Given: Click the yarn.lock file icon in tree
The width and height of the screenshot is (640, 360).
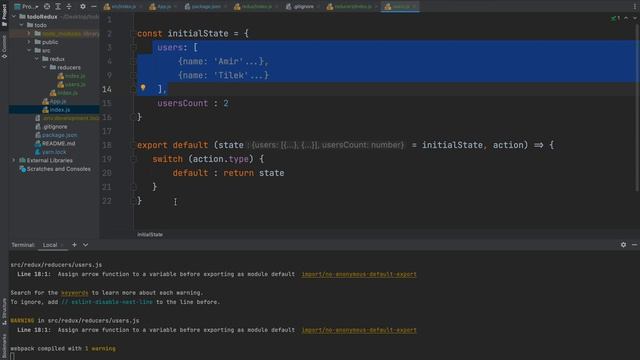Looking at the screenshot, I should point(38,152).
